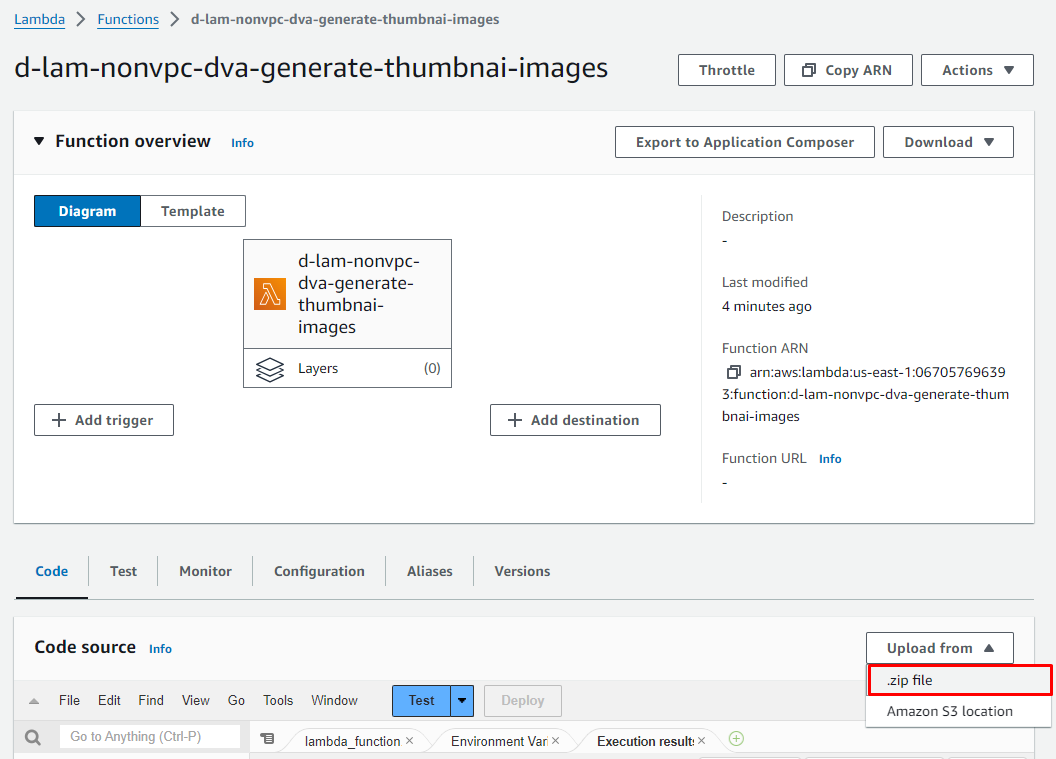
Task: Select the Diagram view toggle
Action: point(87,211)
